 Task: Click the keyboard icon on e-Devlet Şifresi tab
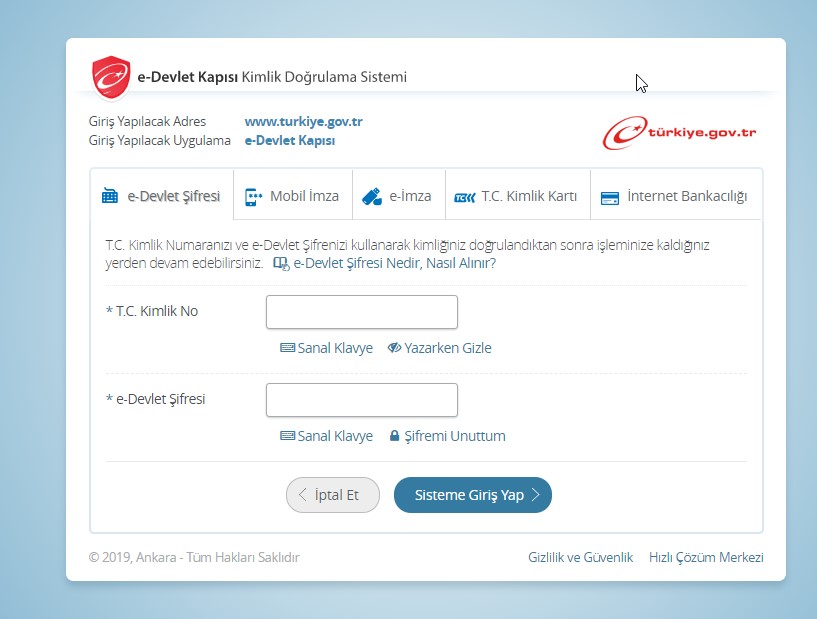[110, 197]
